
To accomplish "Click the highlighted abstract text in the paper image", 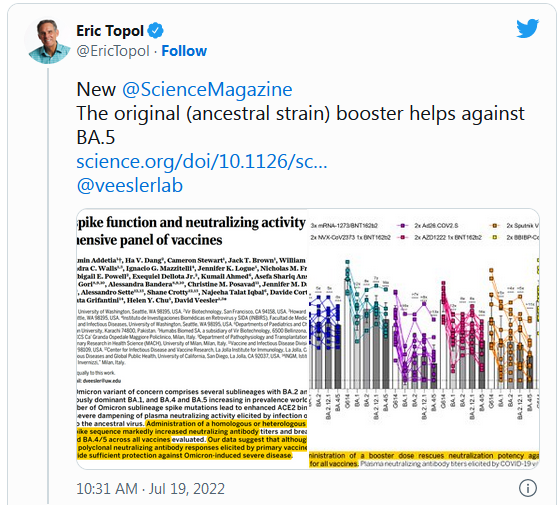I will tap(192, 440).
